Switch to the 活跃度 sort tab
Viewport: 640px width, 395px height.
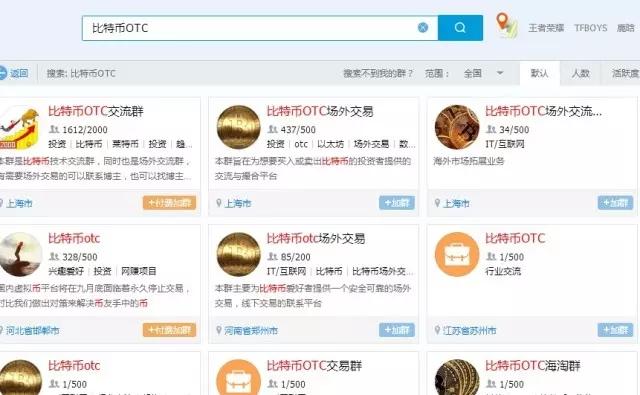click(x=624, y=73)
